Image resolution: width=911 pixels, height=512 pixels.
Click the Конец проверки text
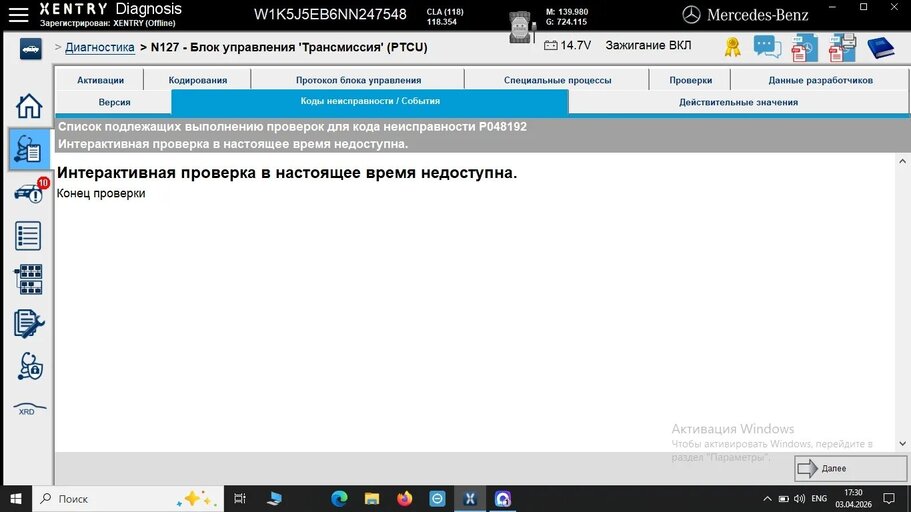click(x=101, y=194)
